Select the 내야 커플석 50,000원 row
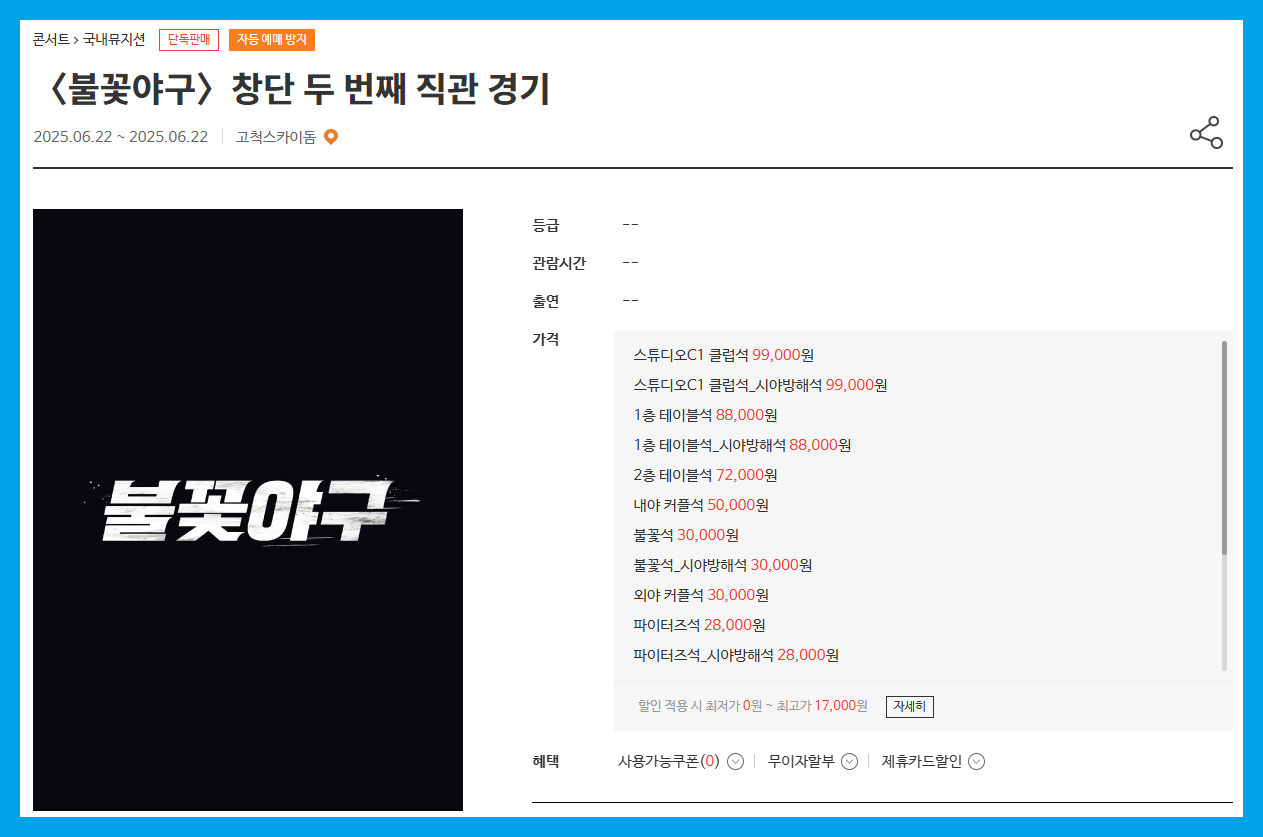Image resolution: width=1263 pixels, height=837 pixels. tap(701, 505)
